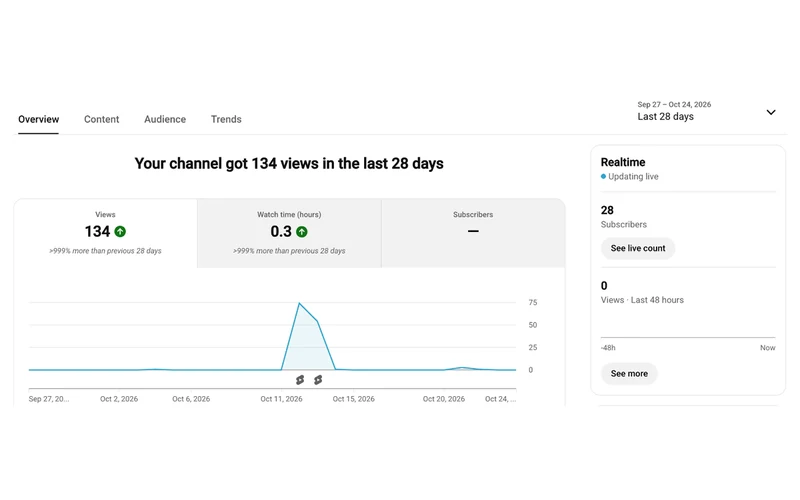Open the Trends tab
The width and height of the screenshot is (800, 500).
point(226,119)
